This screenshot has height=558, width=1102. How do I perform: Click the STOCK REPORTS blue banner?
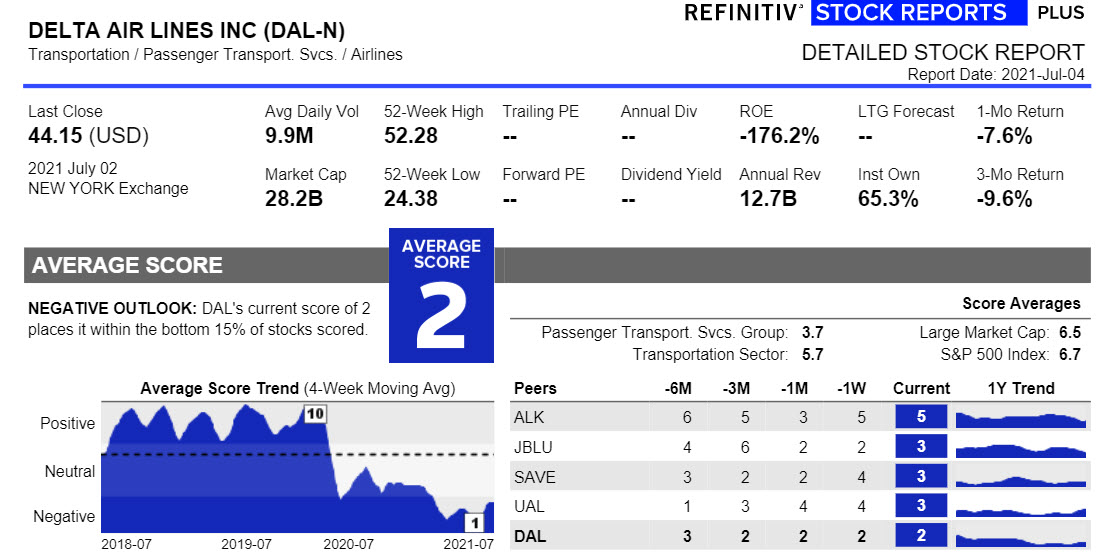[919, 13]
